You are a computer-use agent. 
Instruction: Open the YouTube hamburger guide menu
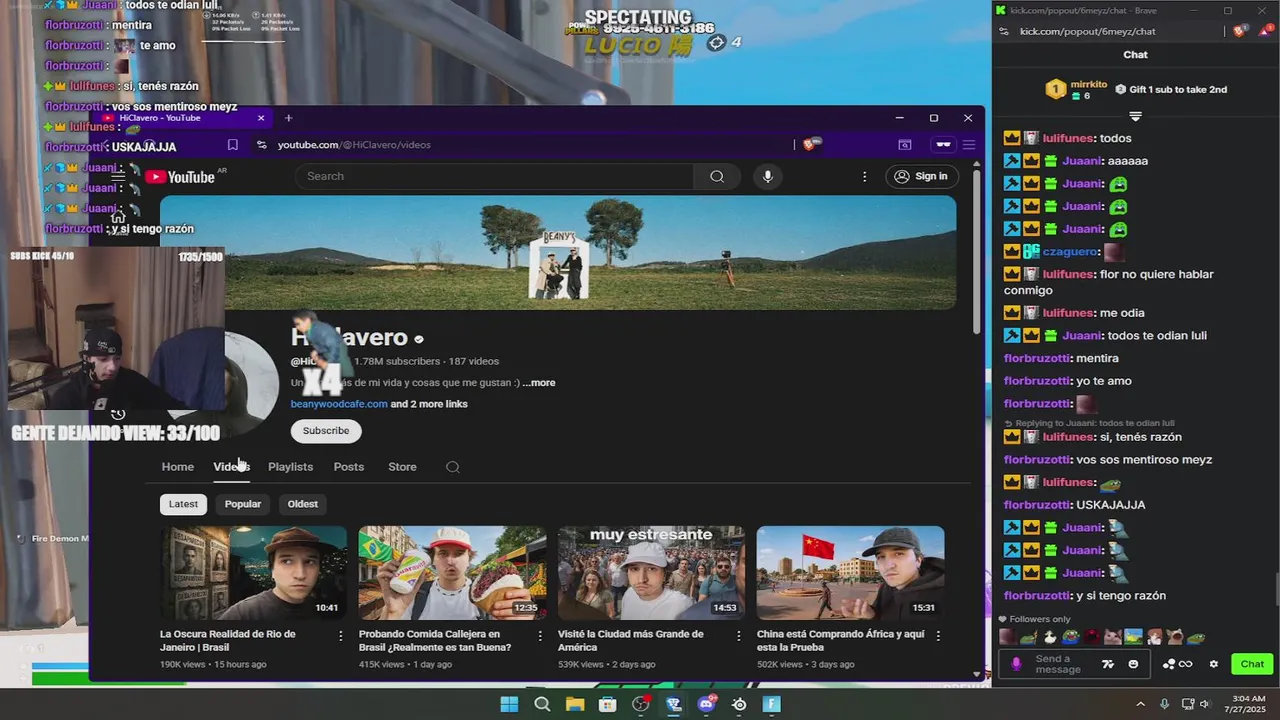(x=118, y=176)
